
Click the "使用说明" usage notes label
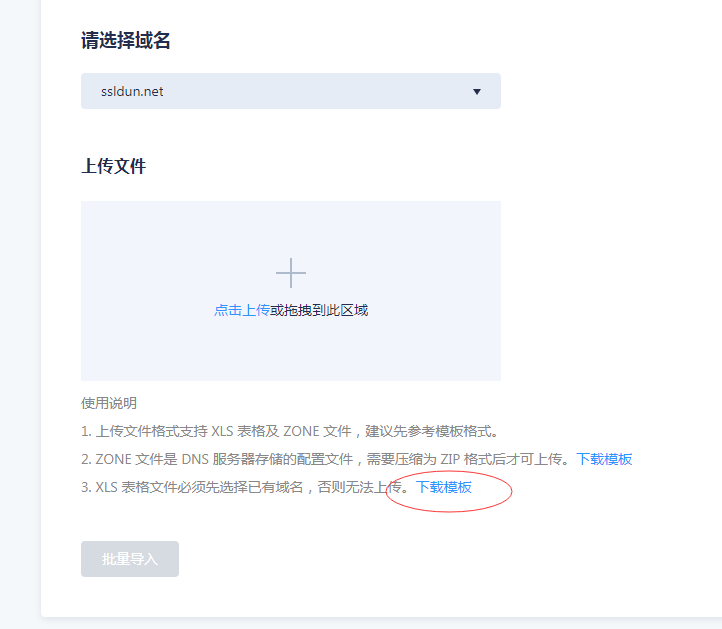coord(109,403)
